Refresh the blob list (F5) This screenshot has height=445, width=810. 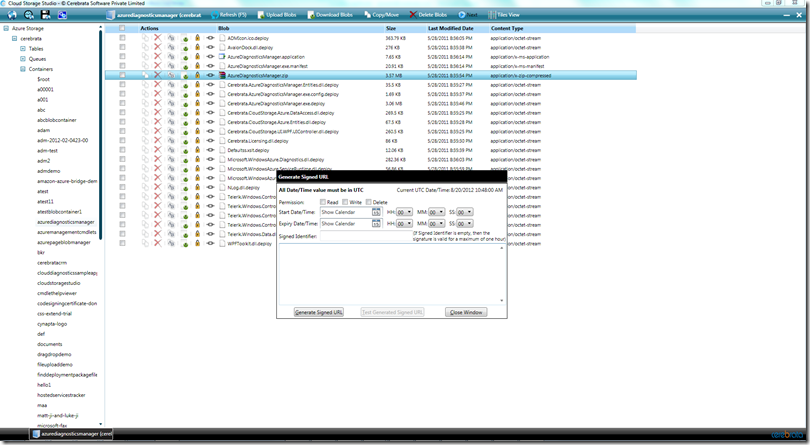pyautogui.click(x=228, y=15)
